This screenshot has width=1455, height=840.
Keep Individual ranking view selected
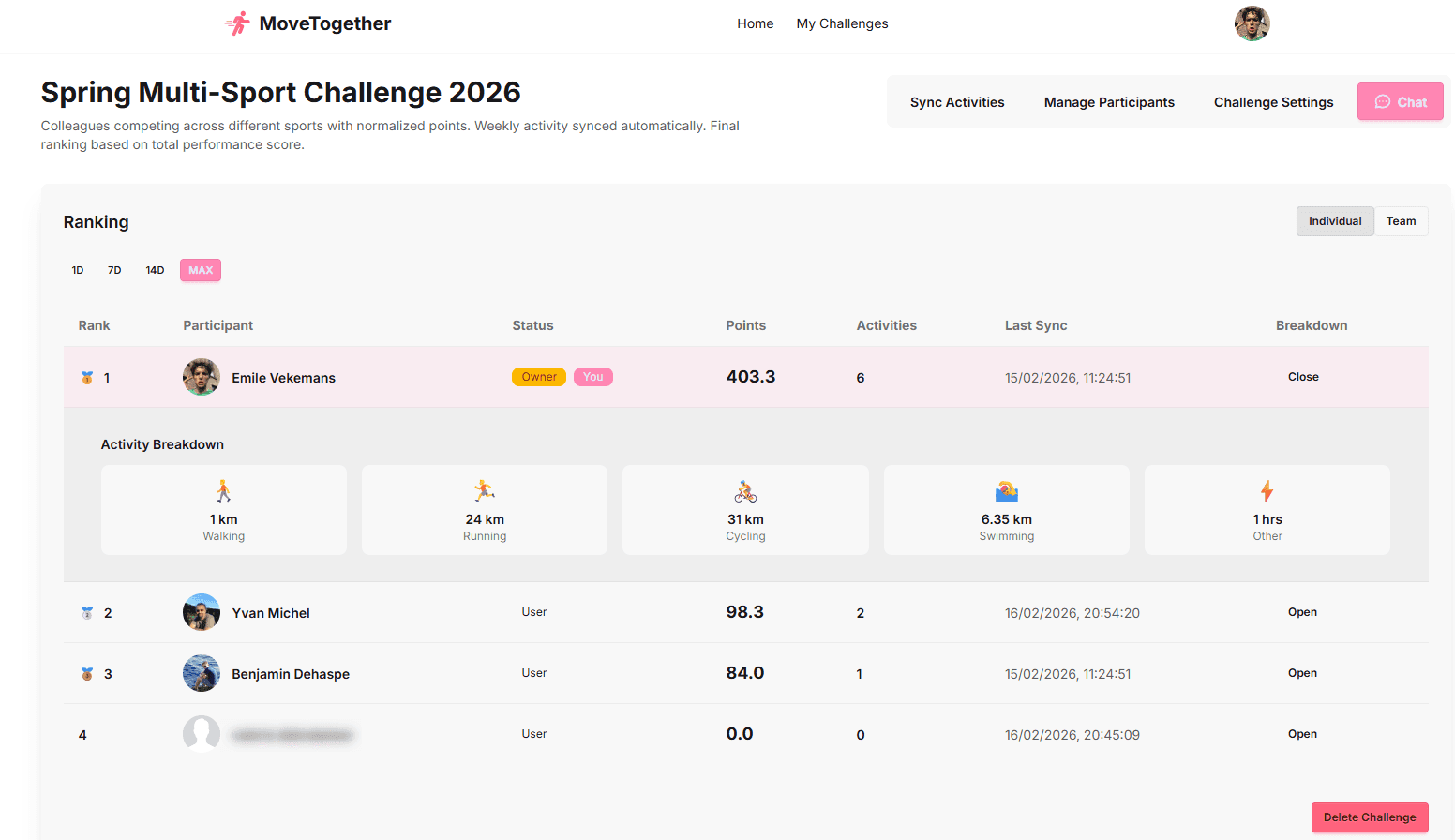point(1335,220)
